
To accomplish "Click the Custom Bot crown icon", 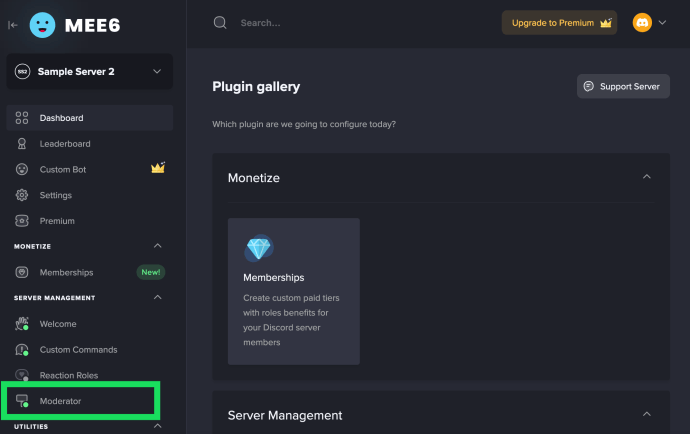I will (158, 168).
